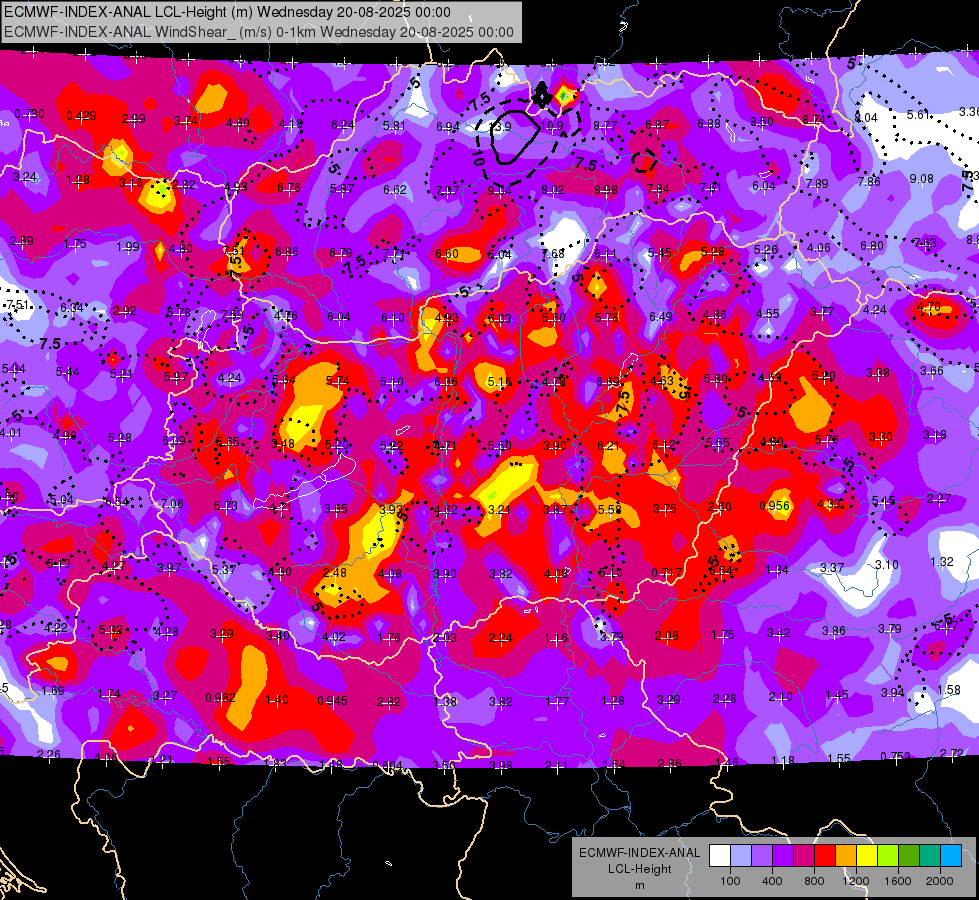Click the grid value '1.32'
The image size is (979, 900).
(942, 561)
